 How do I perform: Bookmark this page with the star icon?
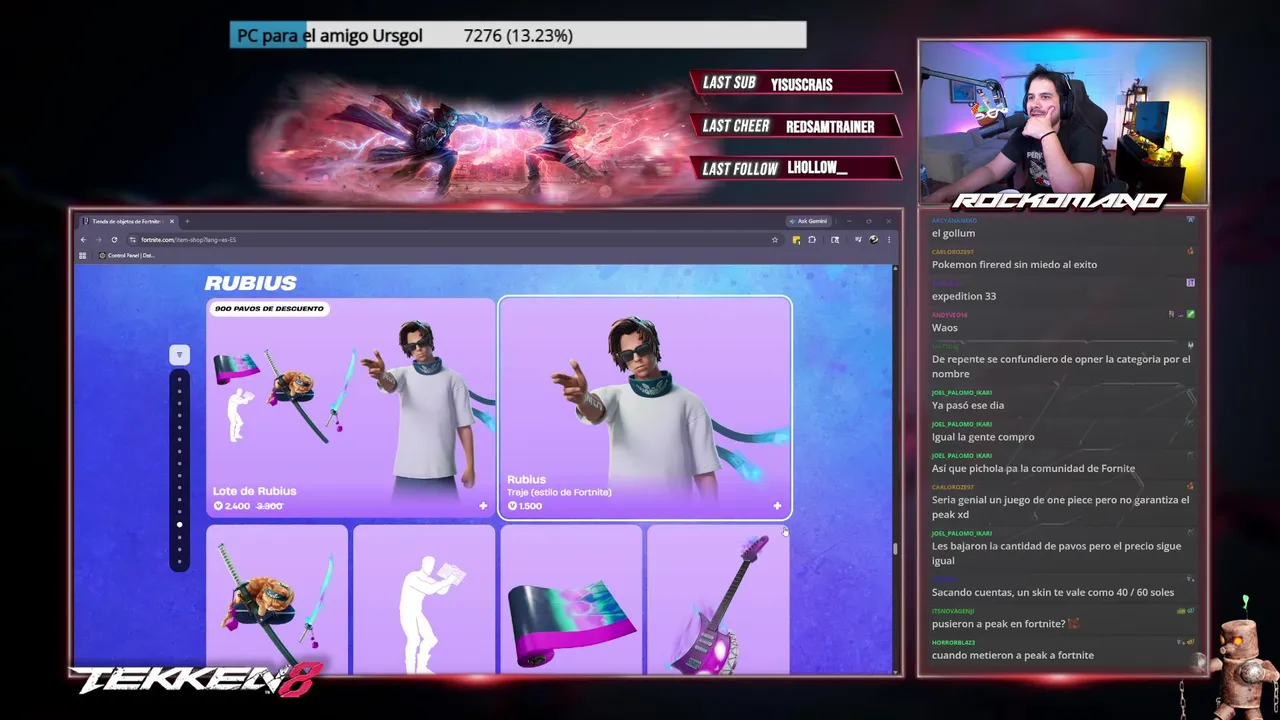(774, 240)
